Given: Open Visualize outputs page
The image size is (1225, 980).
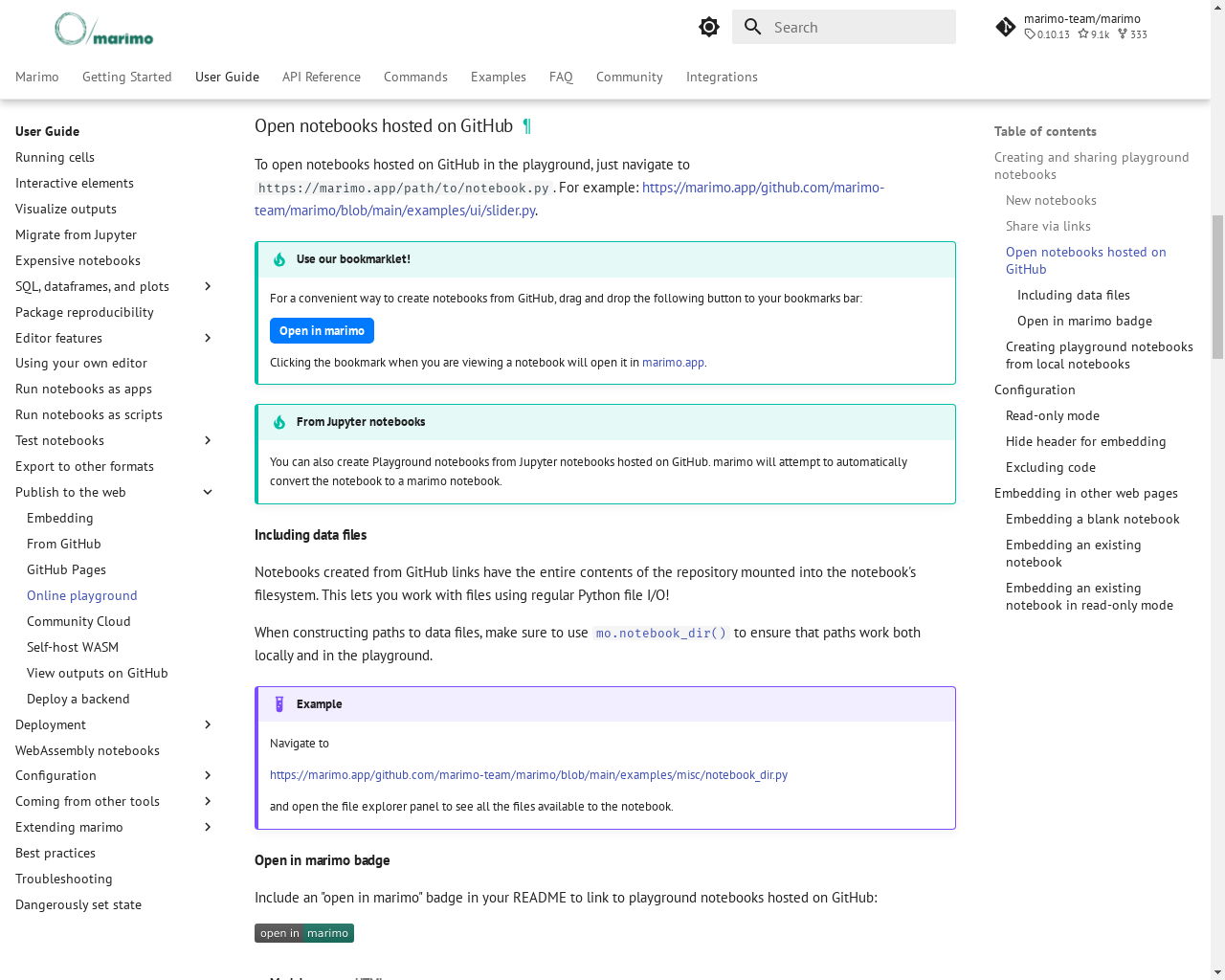Looking at the screenshot, I should click(66, 209).
